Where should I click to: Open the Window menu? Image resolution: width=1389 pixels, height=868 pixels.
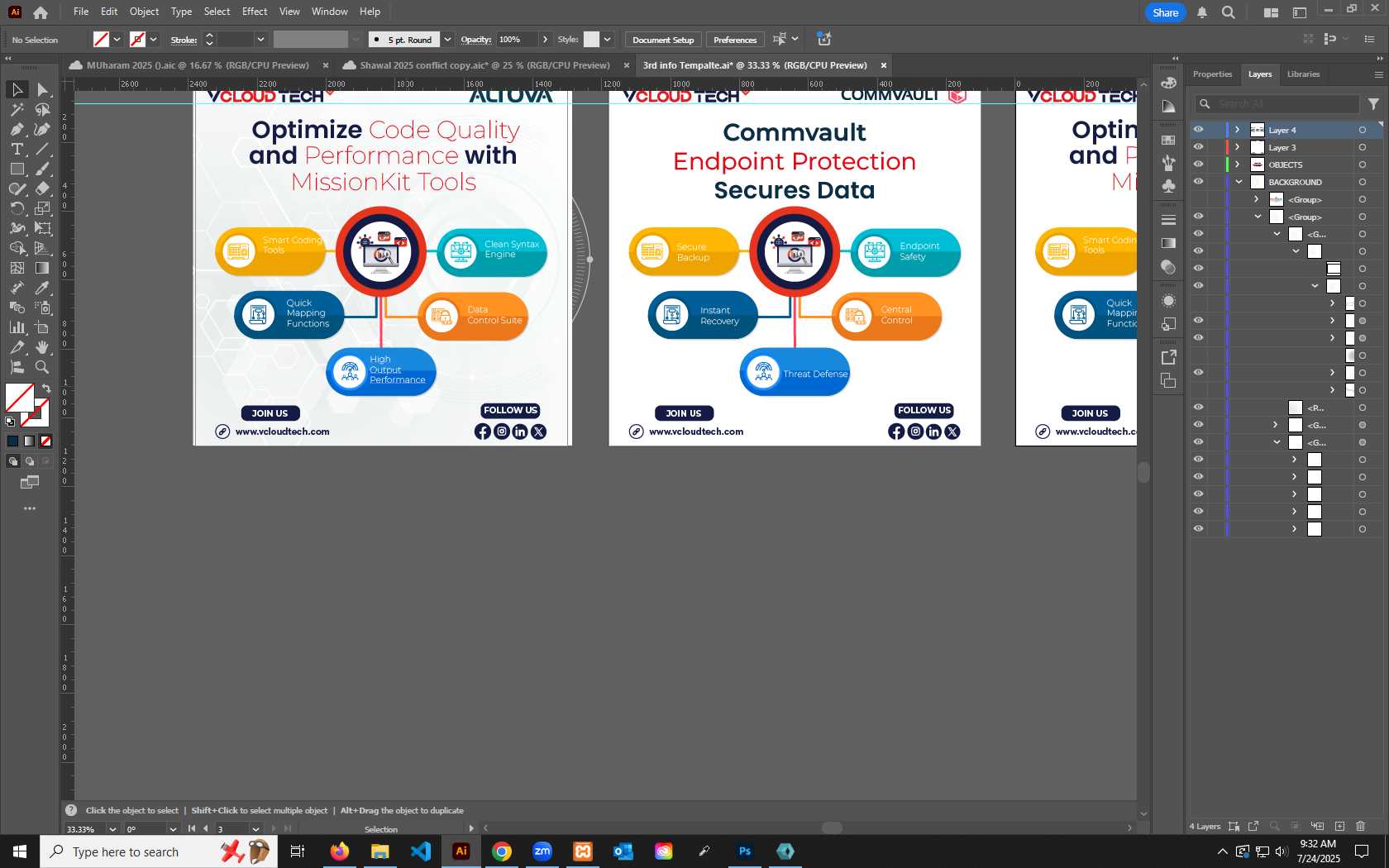tap(329, 12)
